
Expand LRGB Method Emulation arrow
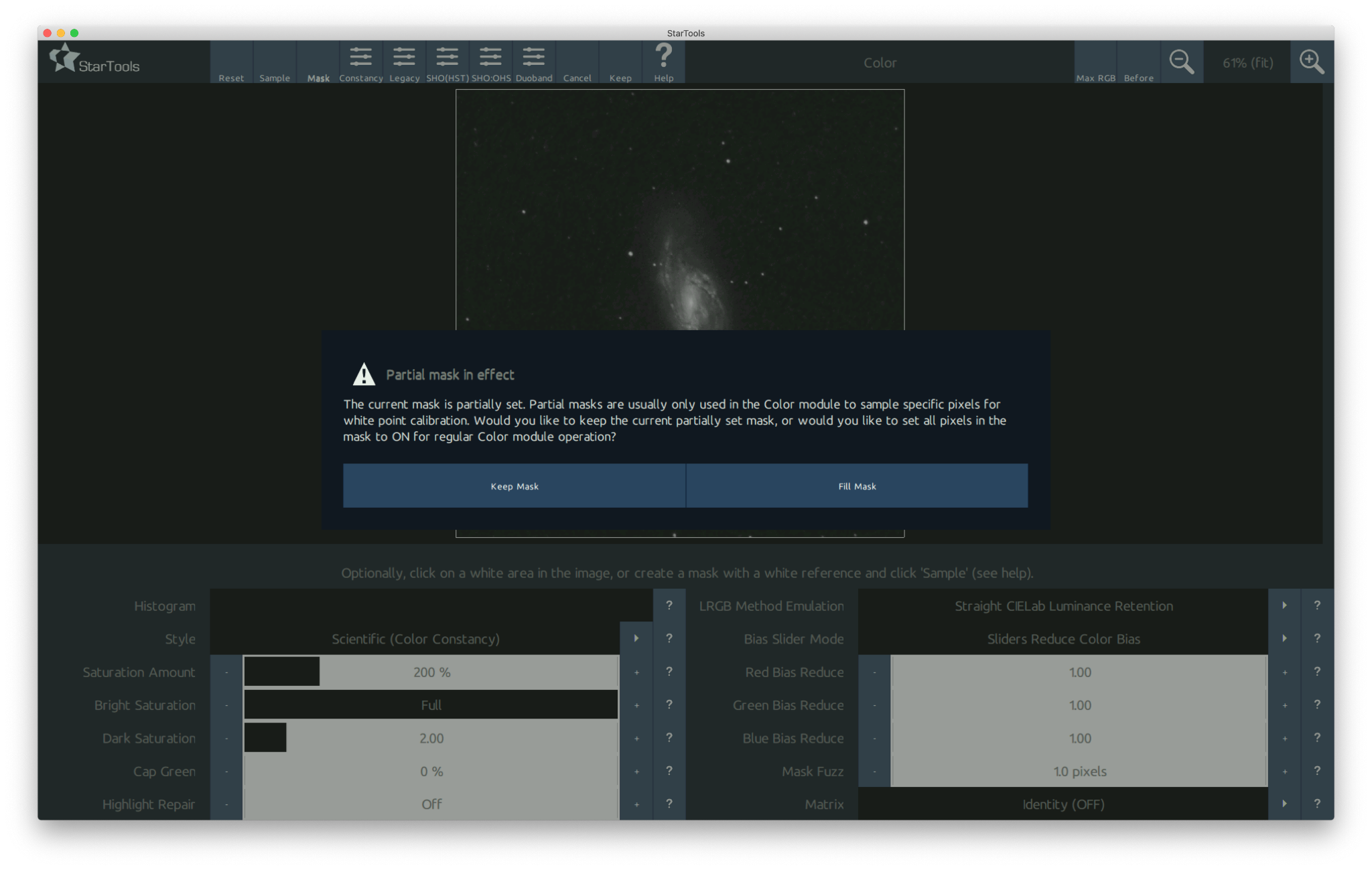click(x=1284, y=605)
